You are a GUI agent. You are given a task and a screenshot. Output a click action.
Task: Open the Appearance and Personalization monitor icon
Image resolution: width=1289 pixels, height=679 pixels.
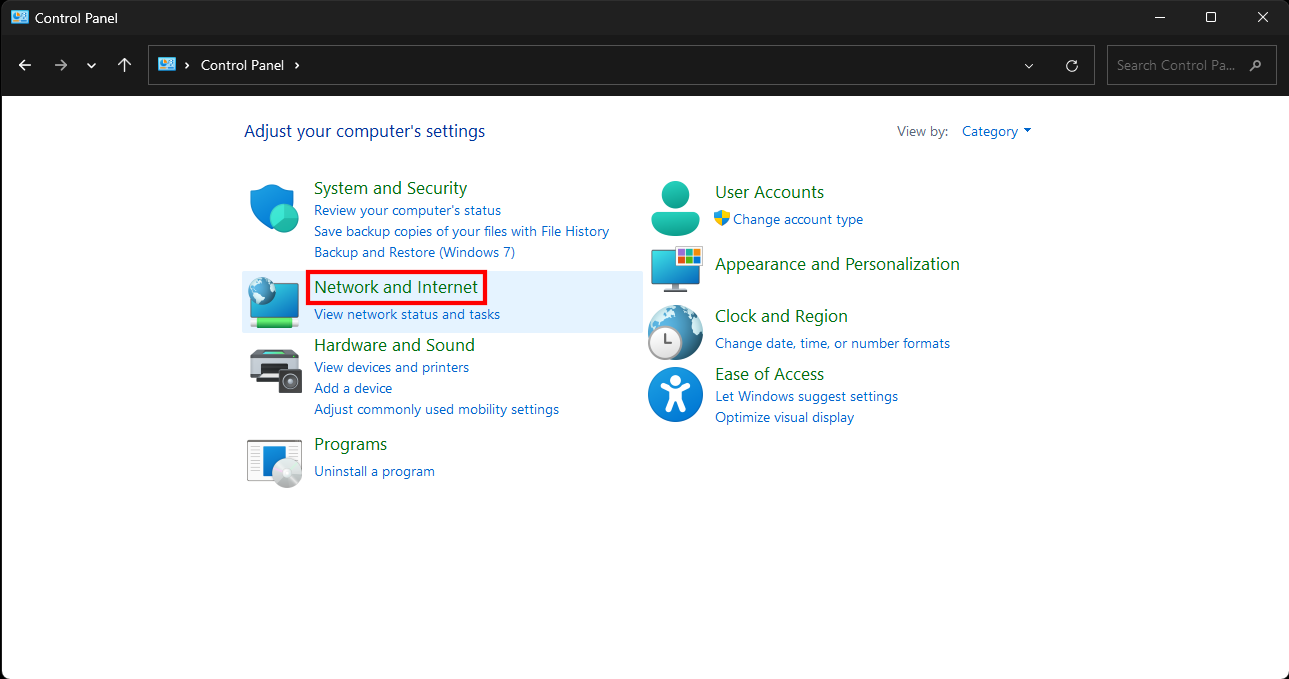[x=676, y=270]
